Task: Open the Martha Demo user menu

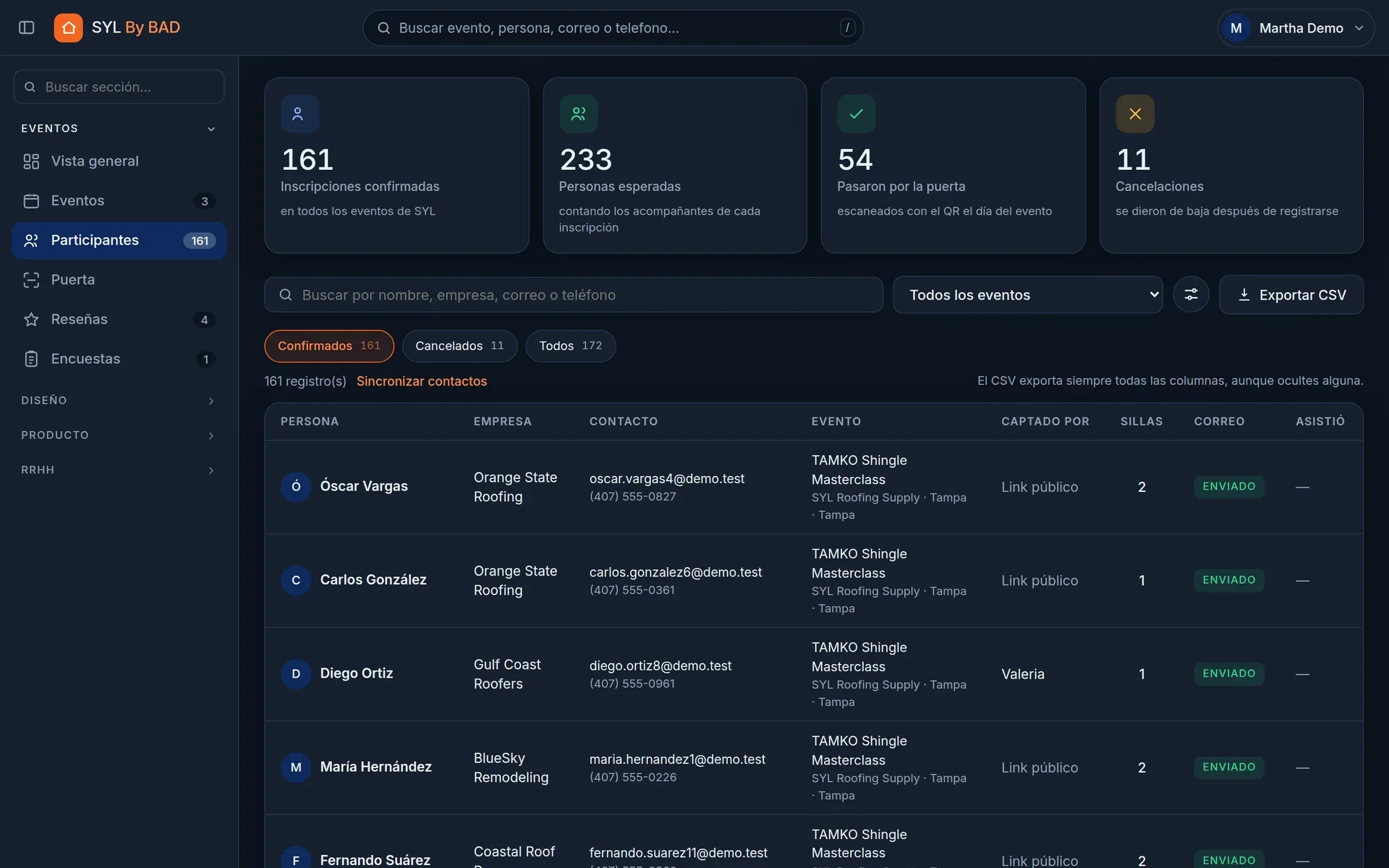Action: pos(1296,28)
